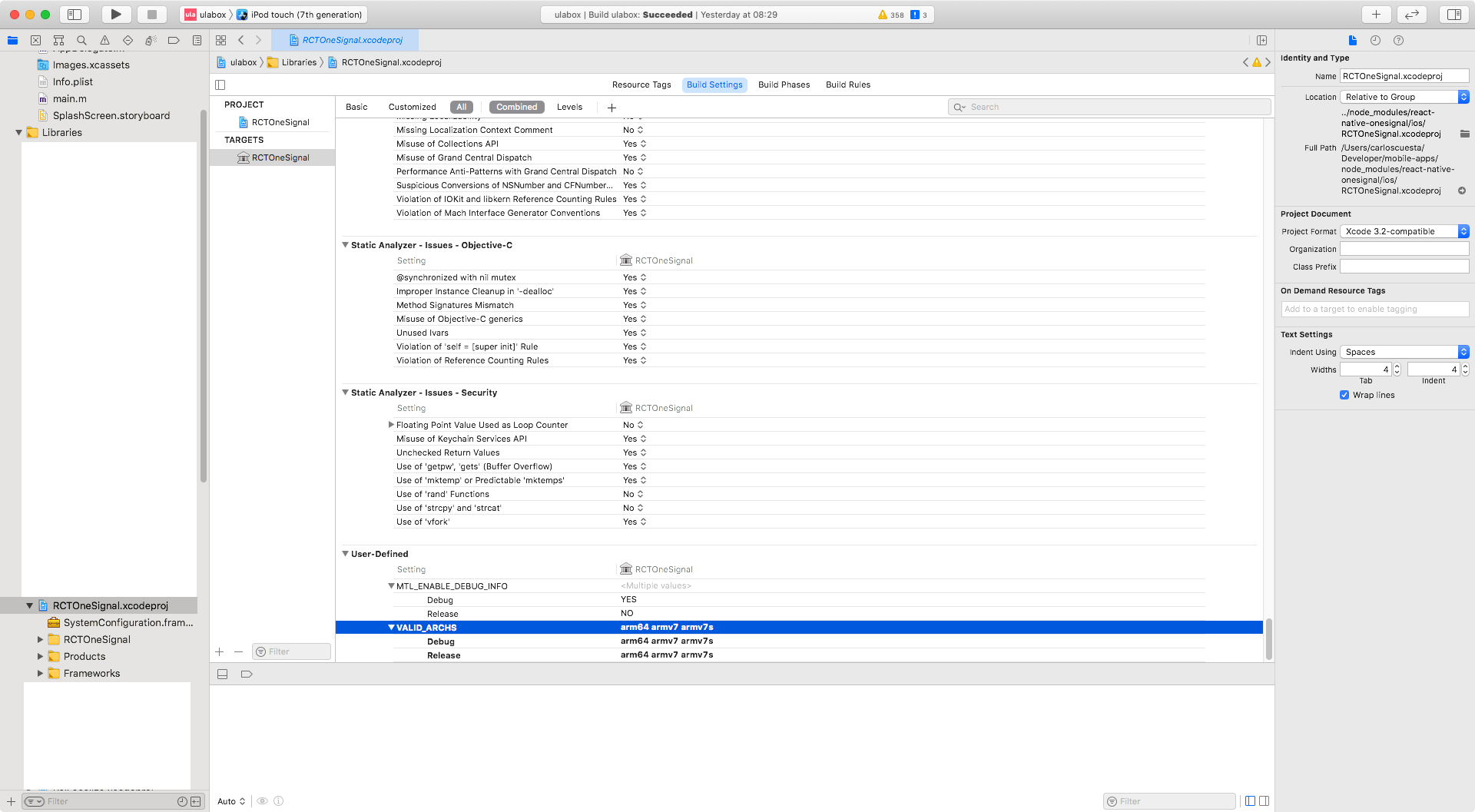Open Build Settings tab
This screenshot has width=1475, height=812.
[714, 85]
